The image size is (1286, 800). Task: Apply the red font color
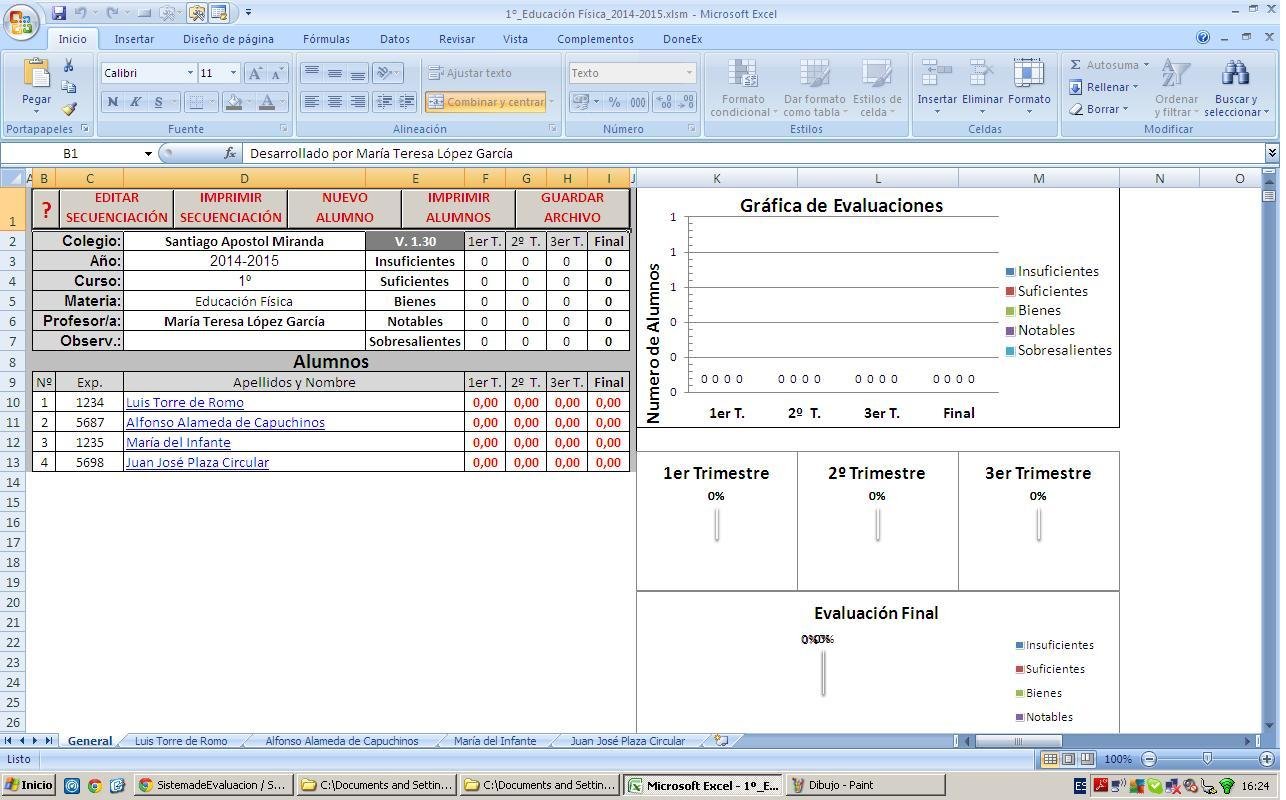point(267,102)
